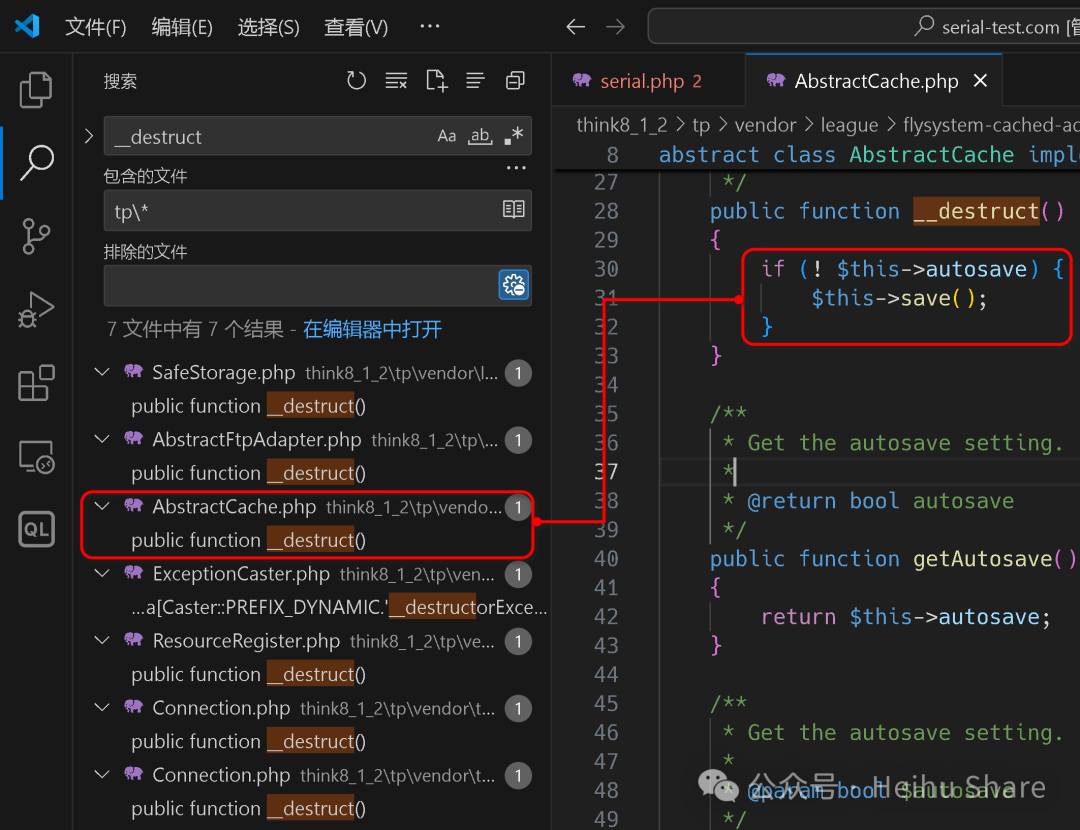Click the flysystem-cached breadcrumb segment

pyautogui.click(x=991, y=125)
